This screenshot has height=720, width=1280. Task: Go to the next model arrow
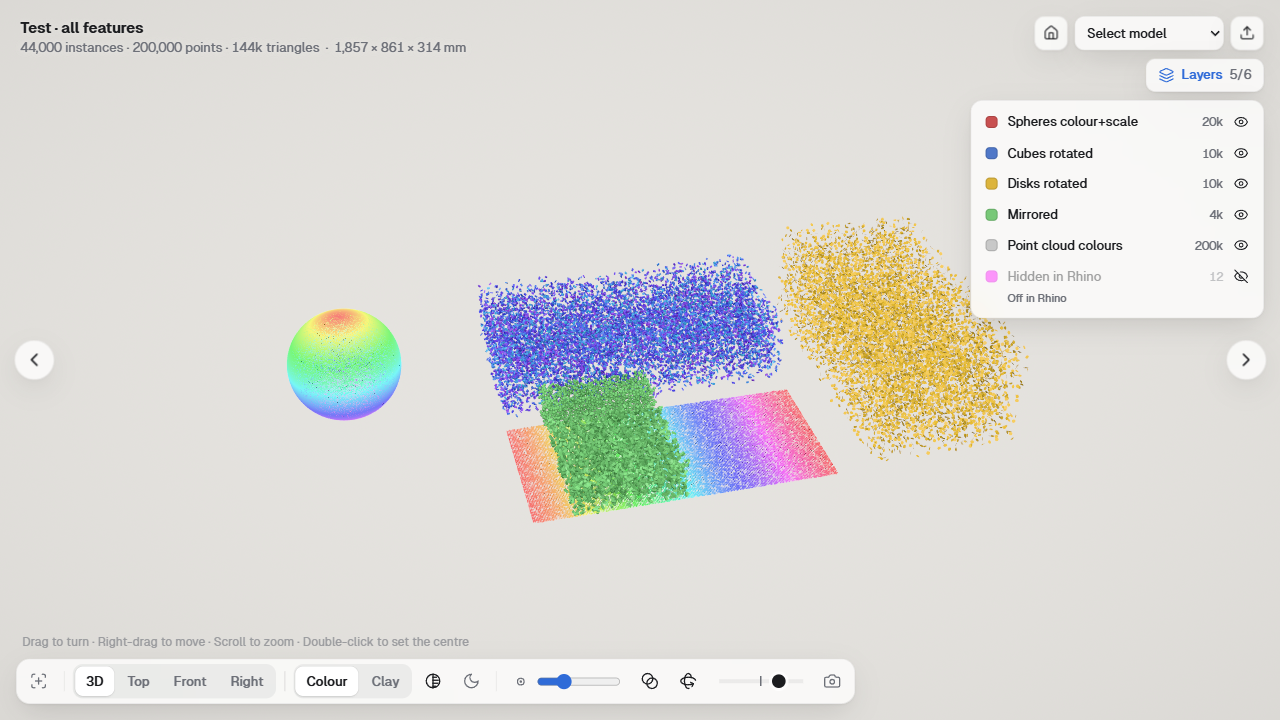[x=1246, y=360]
